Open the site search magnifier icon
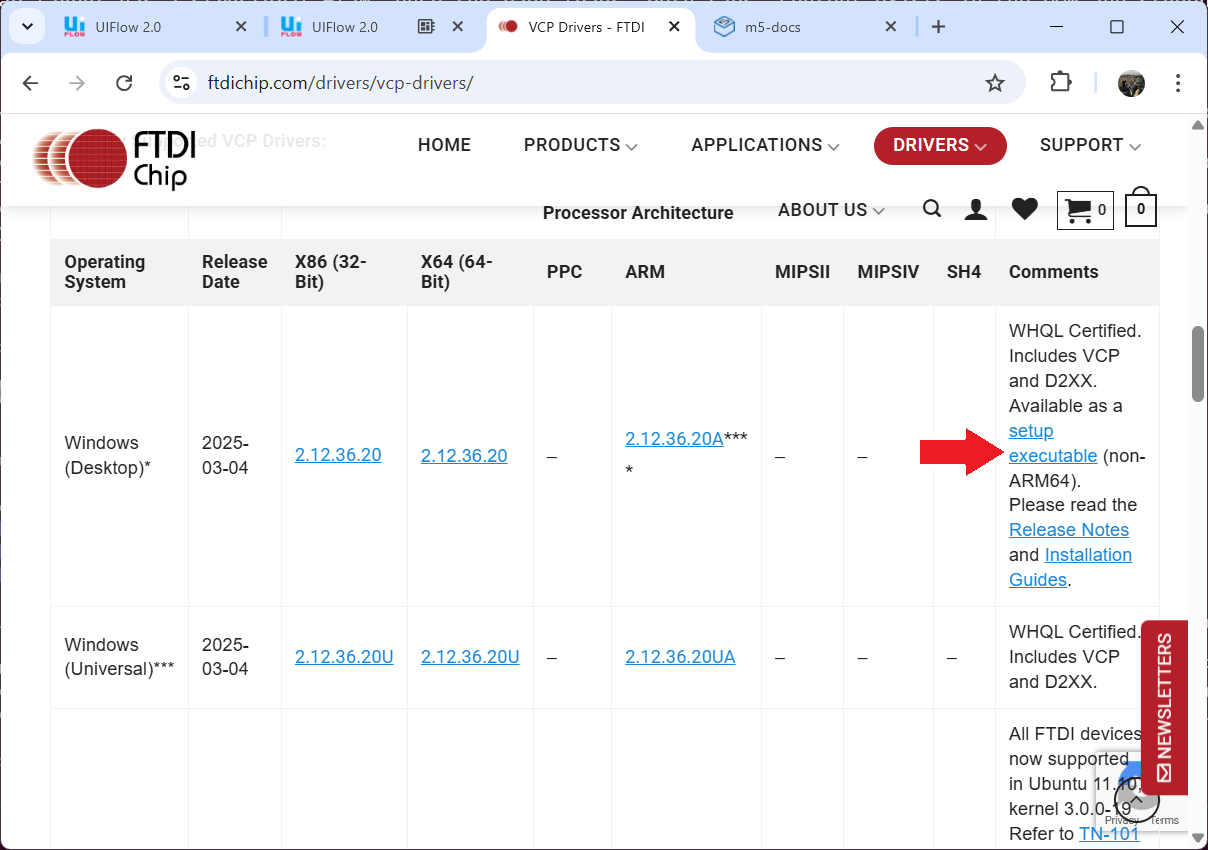The height and width of the screenshot is (850, 1208). coord(932,209)
